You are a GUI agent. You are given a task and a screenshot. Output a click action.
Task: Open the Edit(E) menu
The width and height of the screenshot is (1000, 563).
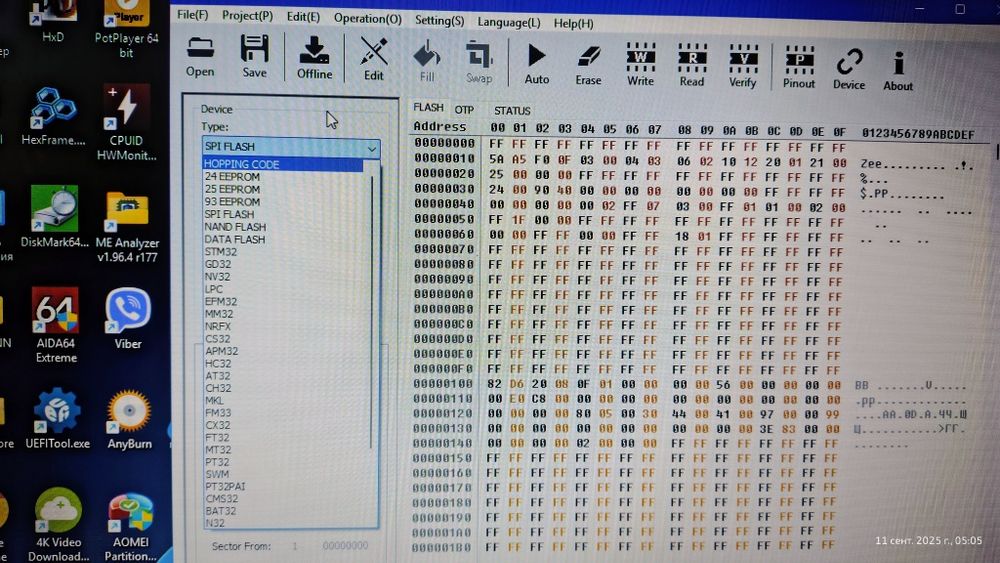point(303,17)
